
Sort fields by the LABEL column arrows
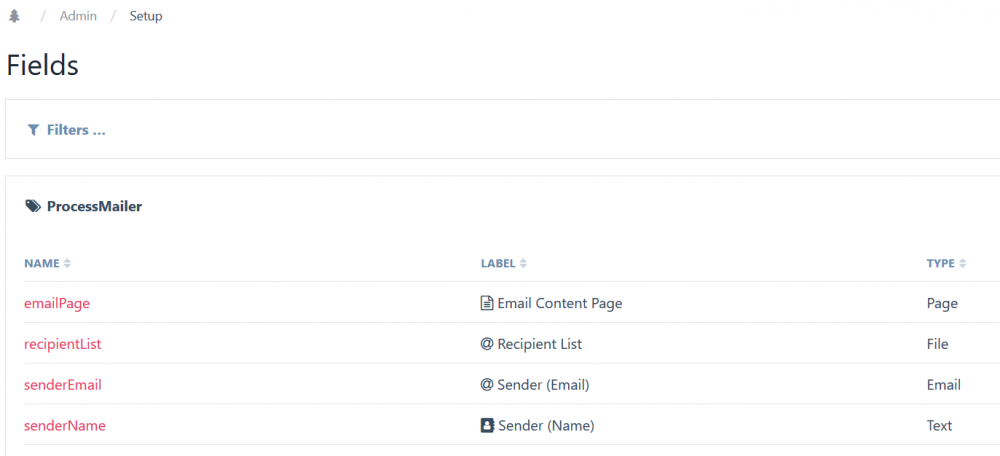[523, 264]
